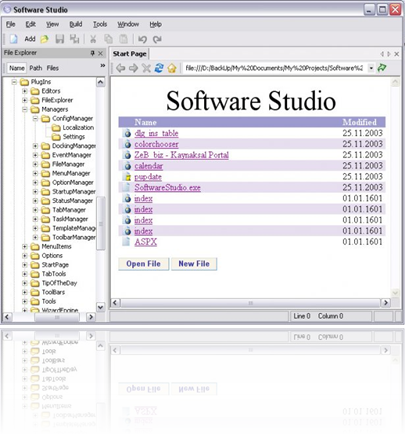Click the Undo arrow icon
405x434 pixels.
coord(142,39)
